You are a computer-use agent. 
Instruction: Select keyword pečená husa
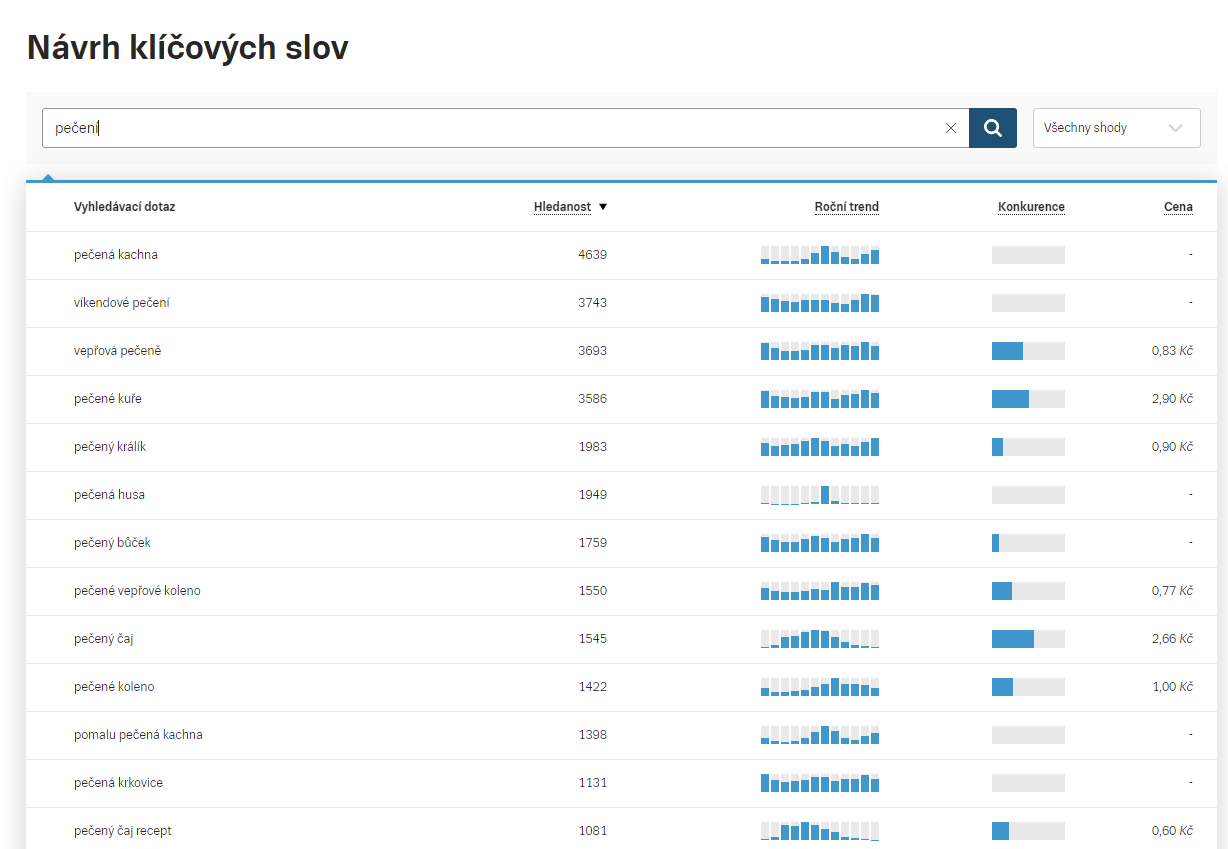coord(109,495)
